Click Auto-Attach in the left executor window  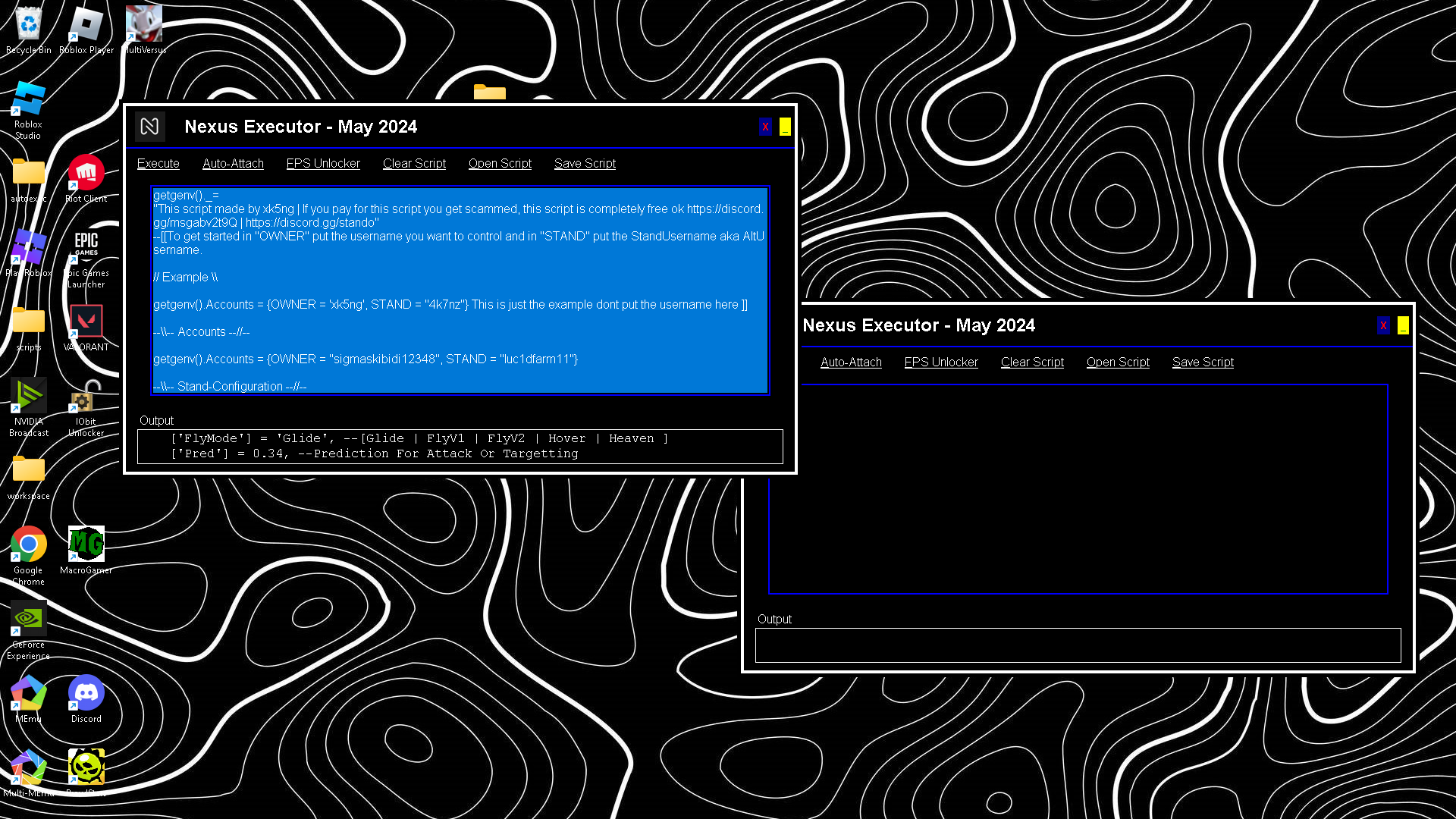click(x=233, y=164)
